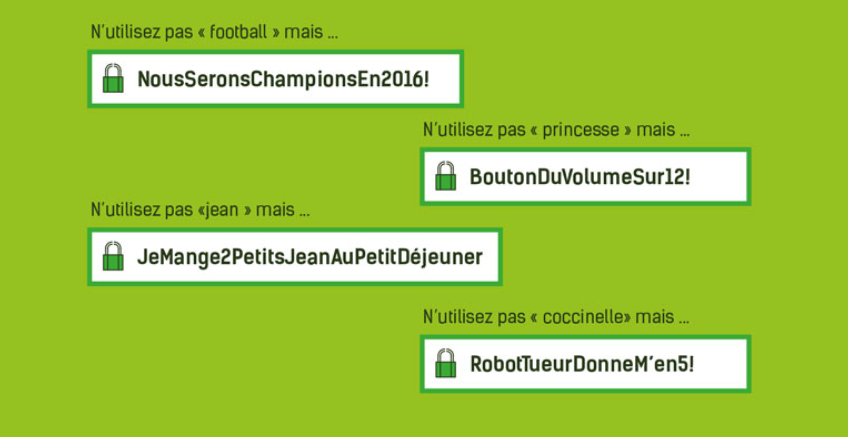
Task: Click the padlock icon beside RobotTueurDonneM'en5!
Action: pyautogui.click(x=446, y=363)
